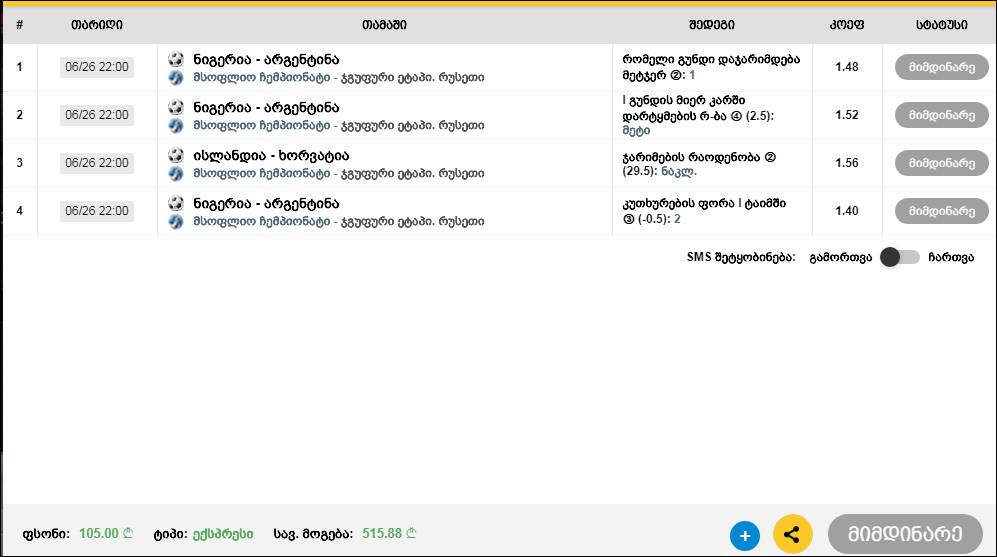Click the soccer ball icon in row 3 ისლანდია - ხორვატია

point(176,155)
